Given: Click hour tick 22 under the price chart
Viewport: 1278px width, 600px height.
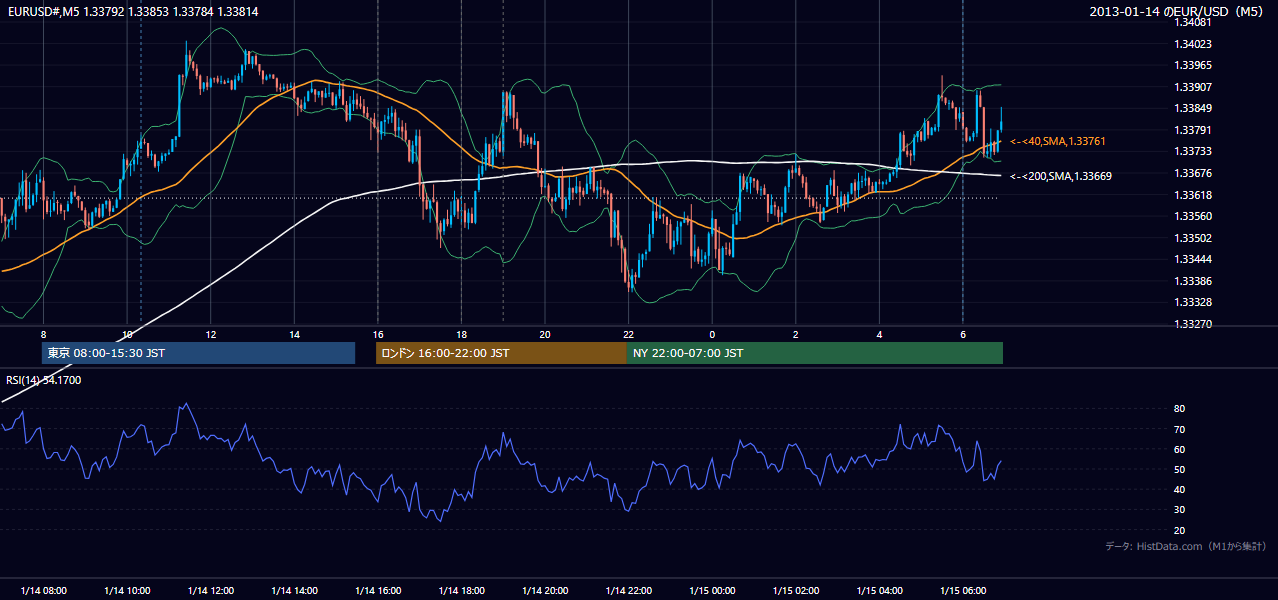Looking at the screenshot, I should pyautogui.click(x=628, y=334).
